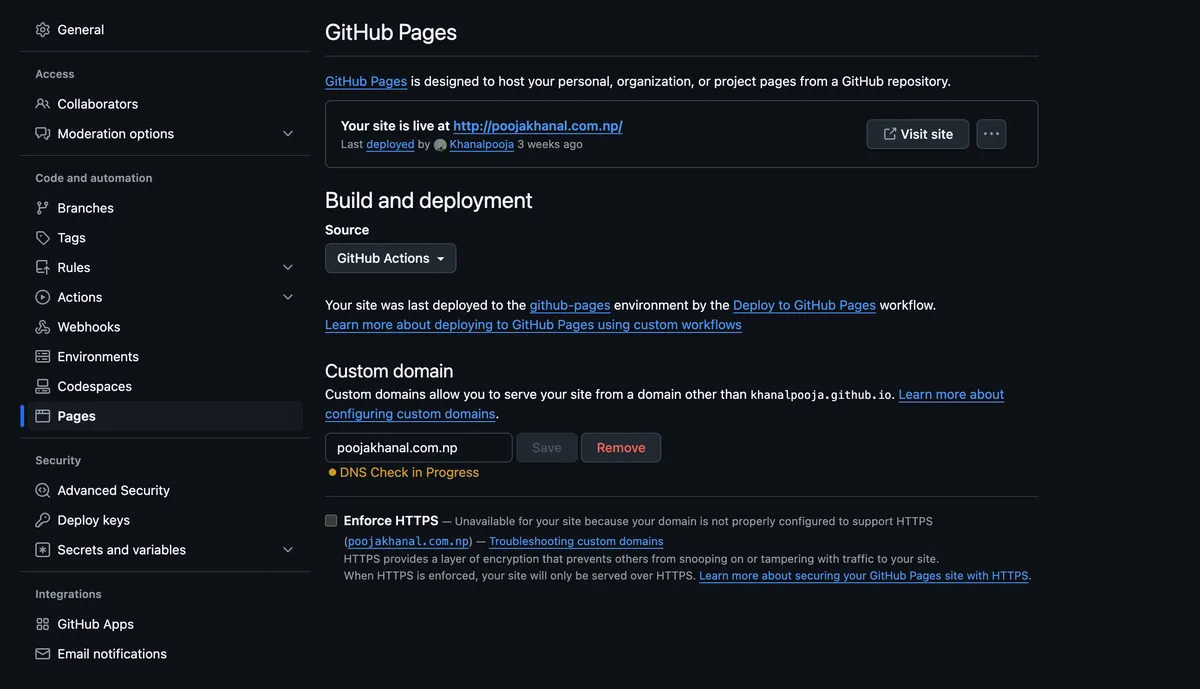The height and width of the screenshot is (689, 1200).
Task: Open the GitHub Actions source dropdown
Action: pyautogui.click(x=390, y=258)
